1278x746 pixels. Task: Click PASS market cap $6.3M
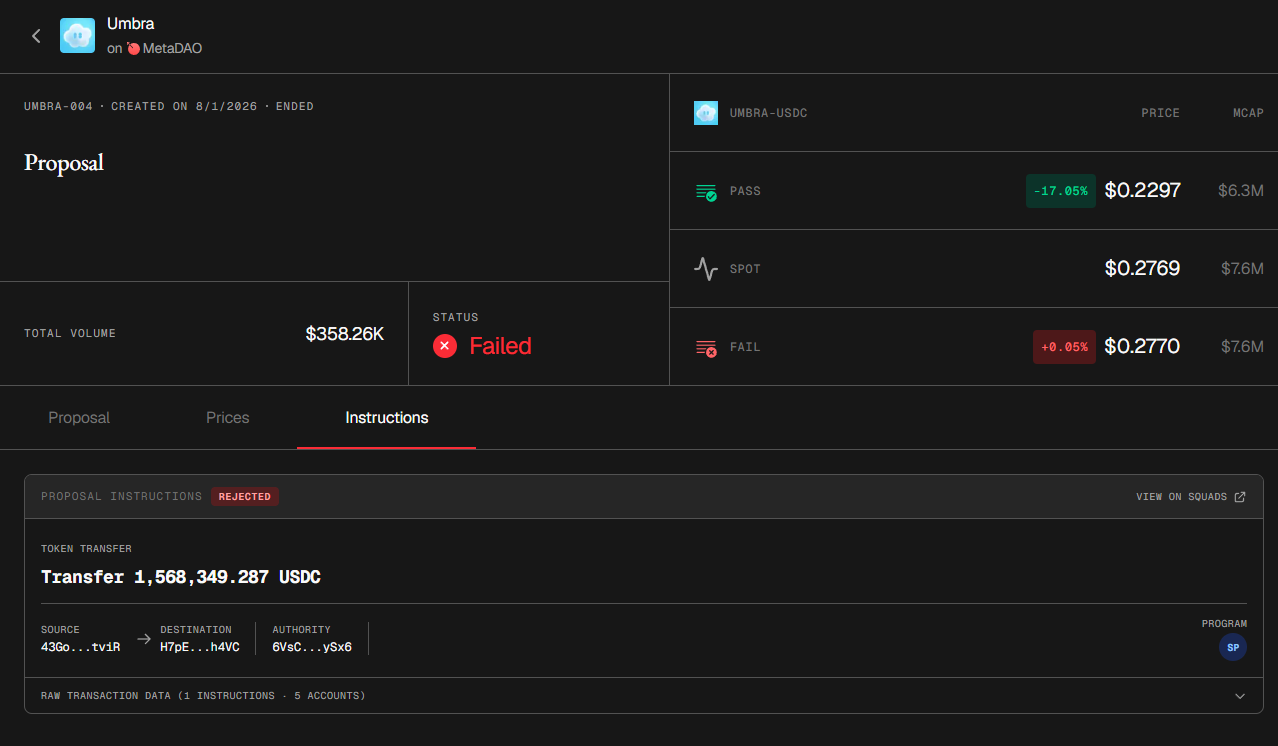tap(1241, 190)
